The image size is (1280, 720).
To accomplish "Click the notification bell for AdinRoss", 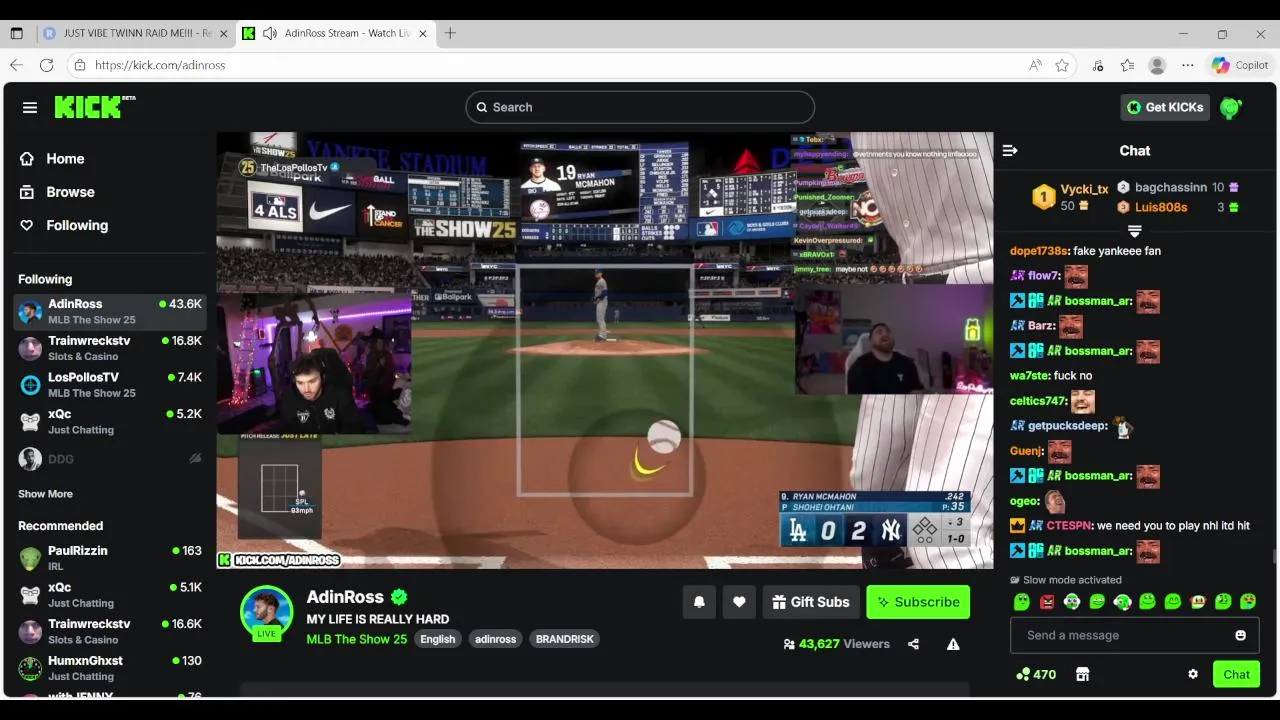I will [x=699, y=602].
